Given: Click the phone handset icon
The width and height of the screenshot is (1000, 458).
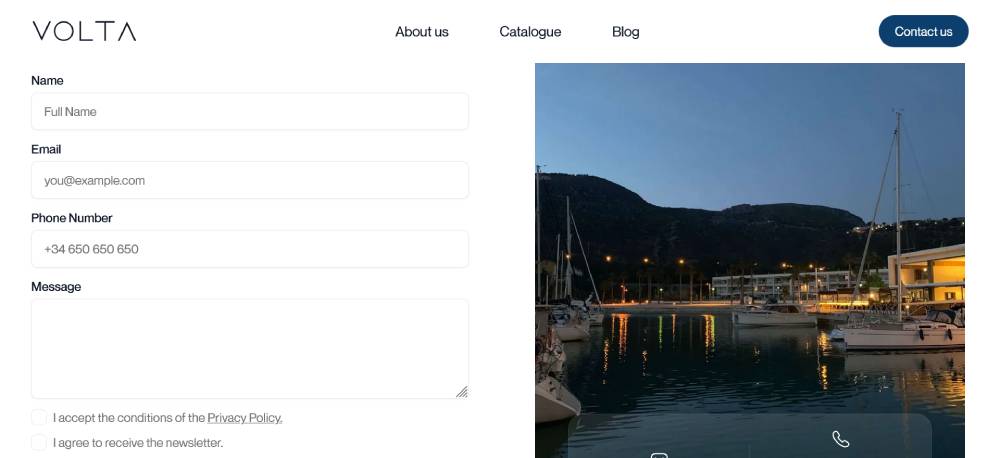Looking at the screenshot, I should point(840,439).
